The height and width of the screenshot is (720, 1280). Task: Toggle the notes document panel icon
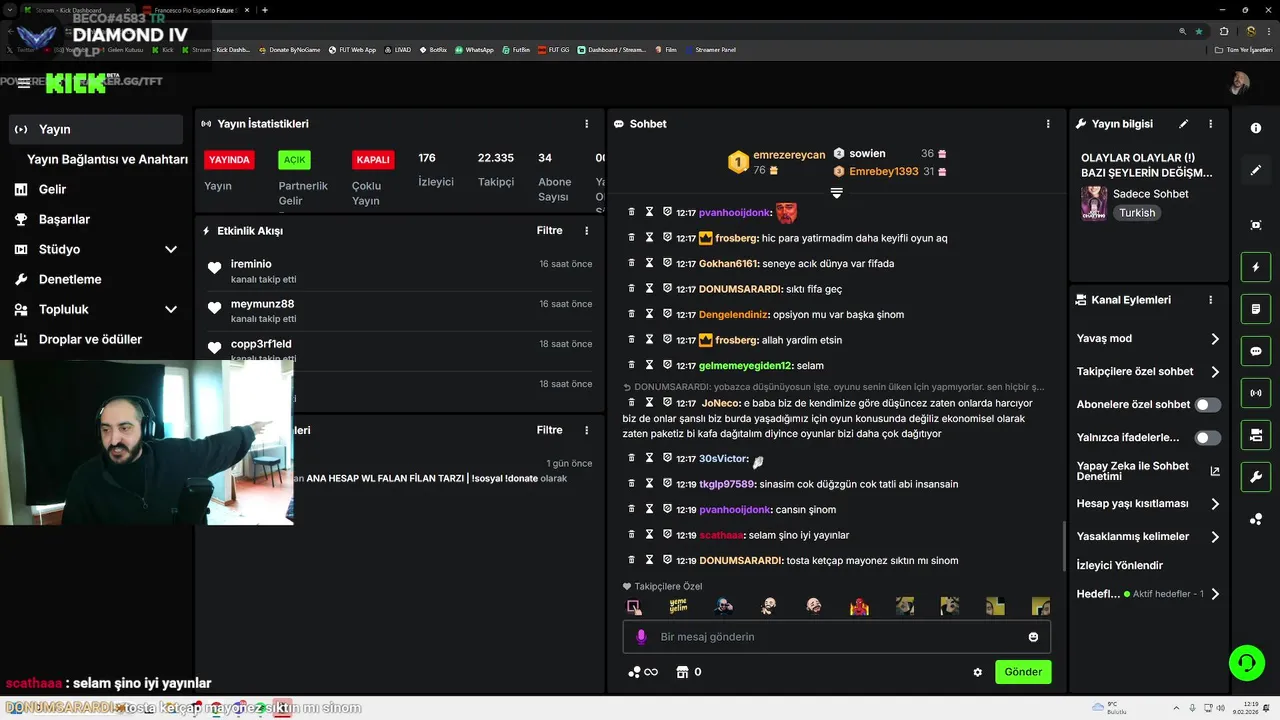click(x=1256, y=309)
